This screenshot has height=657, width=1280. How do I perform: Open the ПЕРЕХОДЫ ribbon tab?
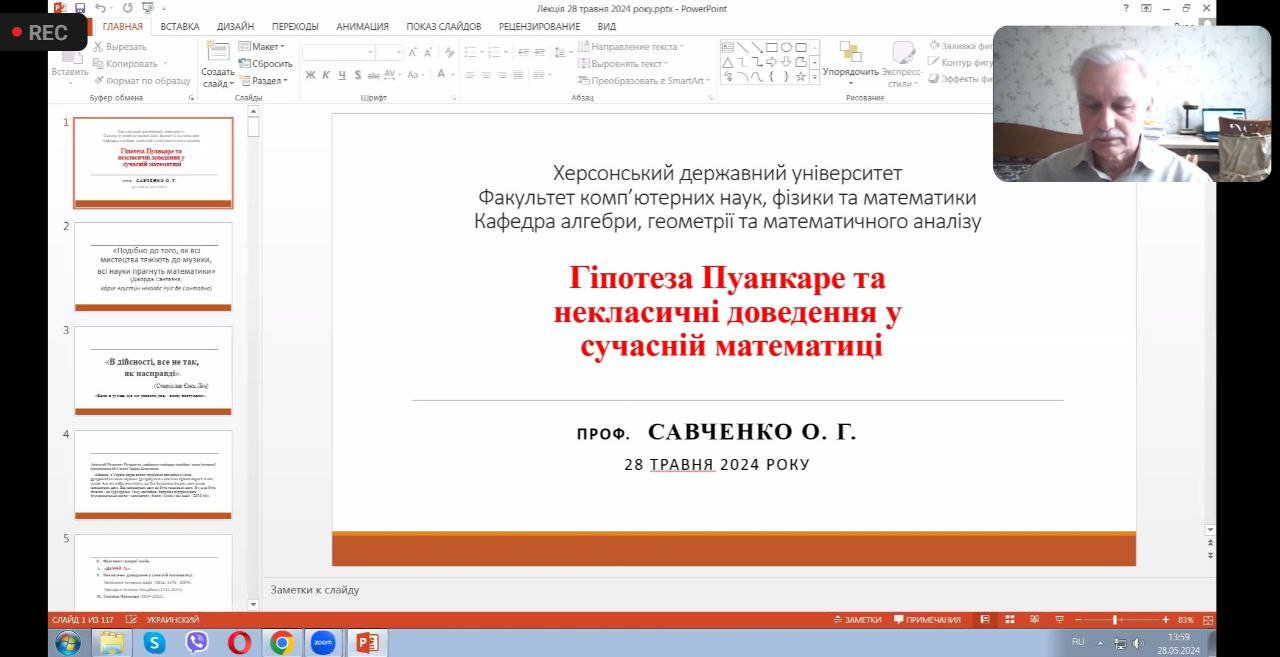(x=295, y=26)
